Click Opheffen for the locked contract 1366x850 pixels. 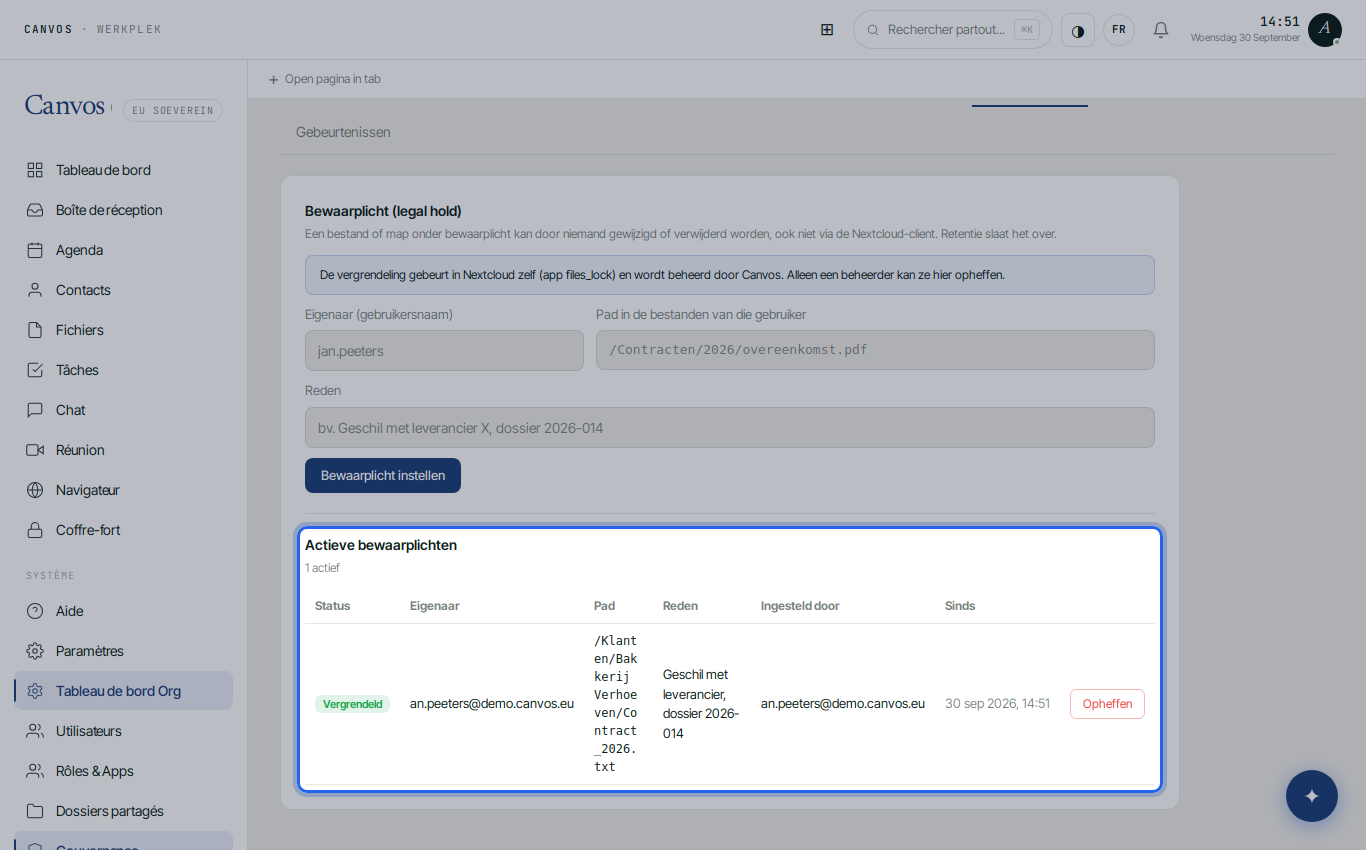[x=1107, y=704]
